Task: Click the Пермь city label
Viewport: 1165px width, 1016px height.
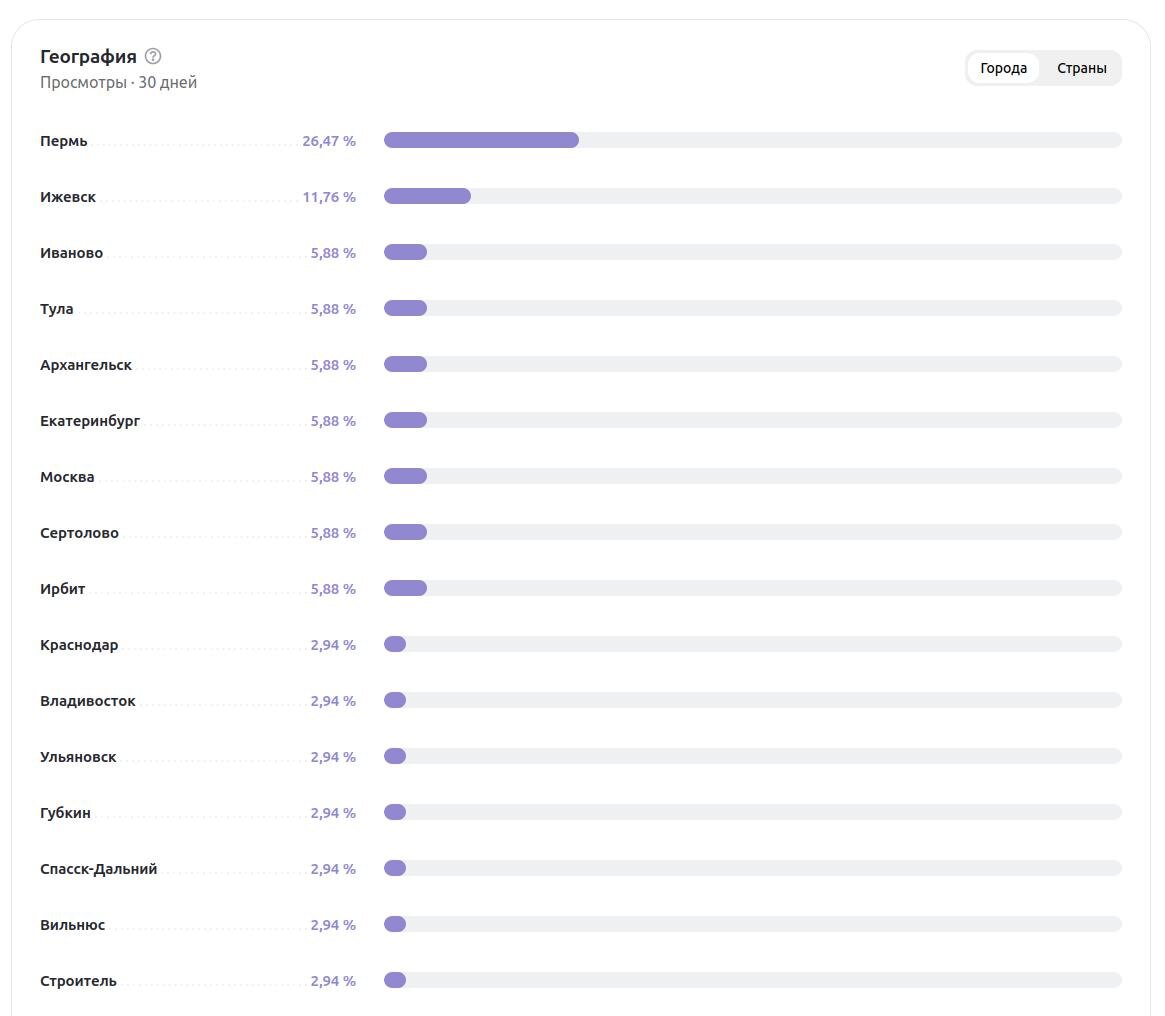Action: (64, 141)
